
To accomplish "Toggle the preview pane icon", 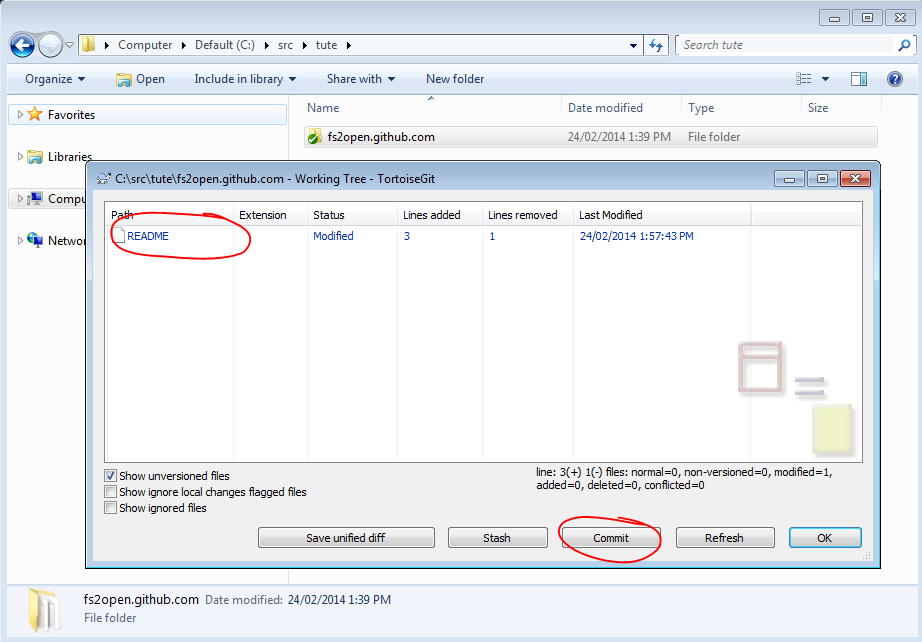I will 858,79.
